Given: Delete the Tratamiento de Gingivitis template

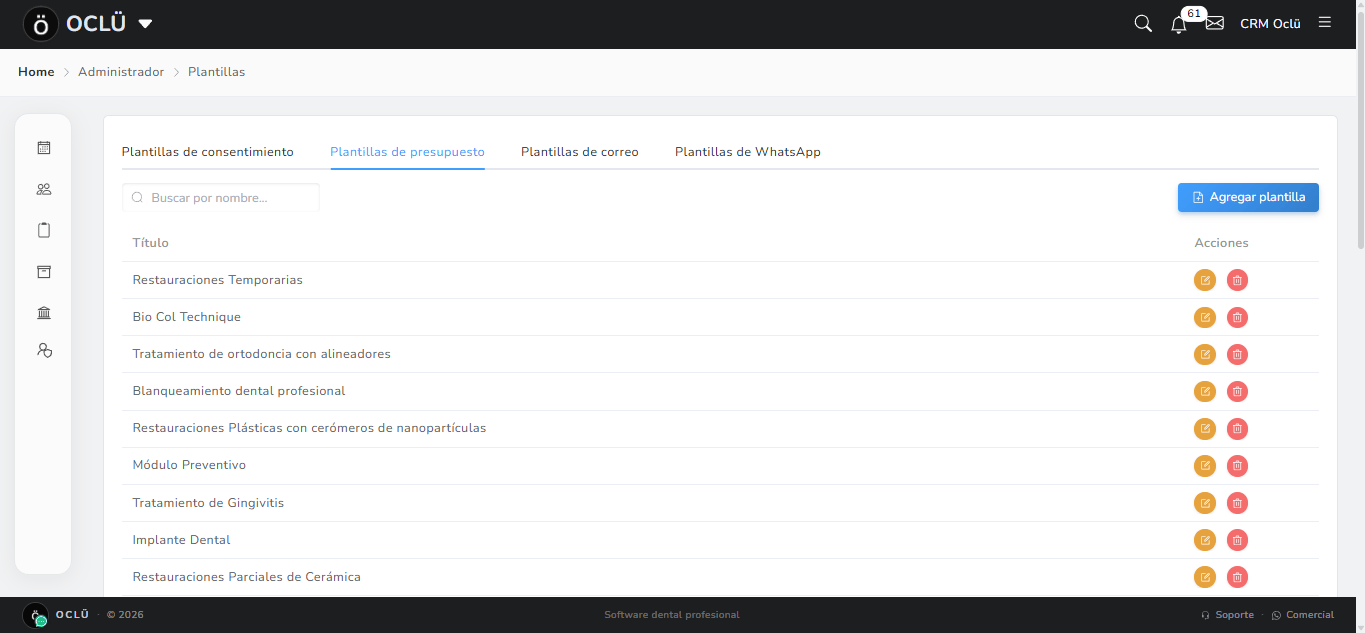Looking at the screenshot, I should click(1237, 503).
